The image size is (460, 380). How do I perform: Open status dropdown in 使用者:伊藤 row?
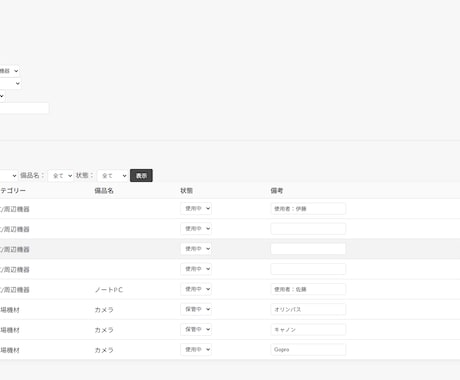(x=196, y=209)
